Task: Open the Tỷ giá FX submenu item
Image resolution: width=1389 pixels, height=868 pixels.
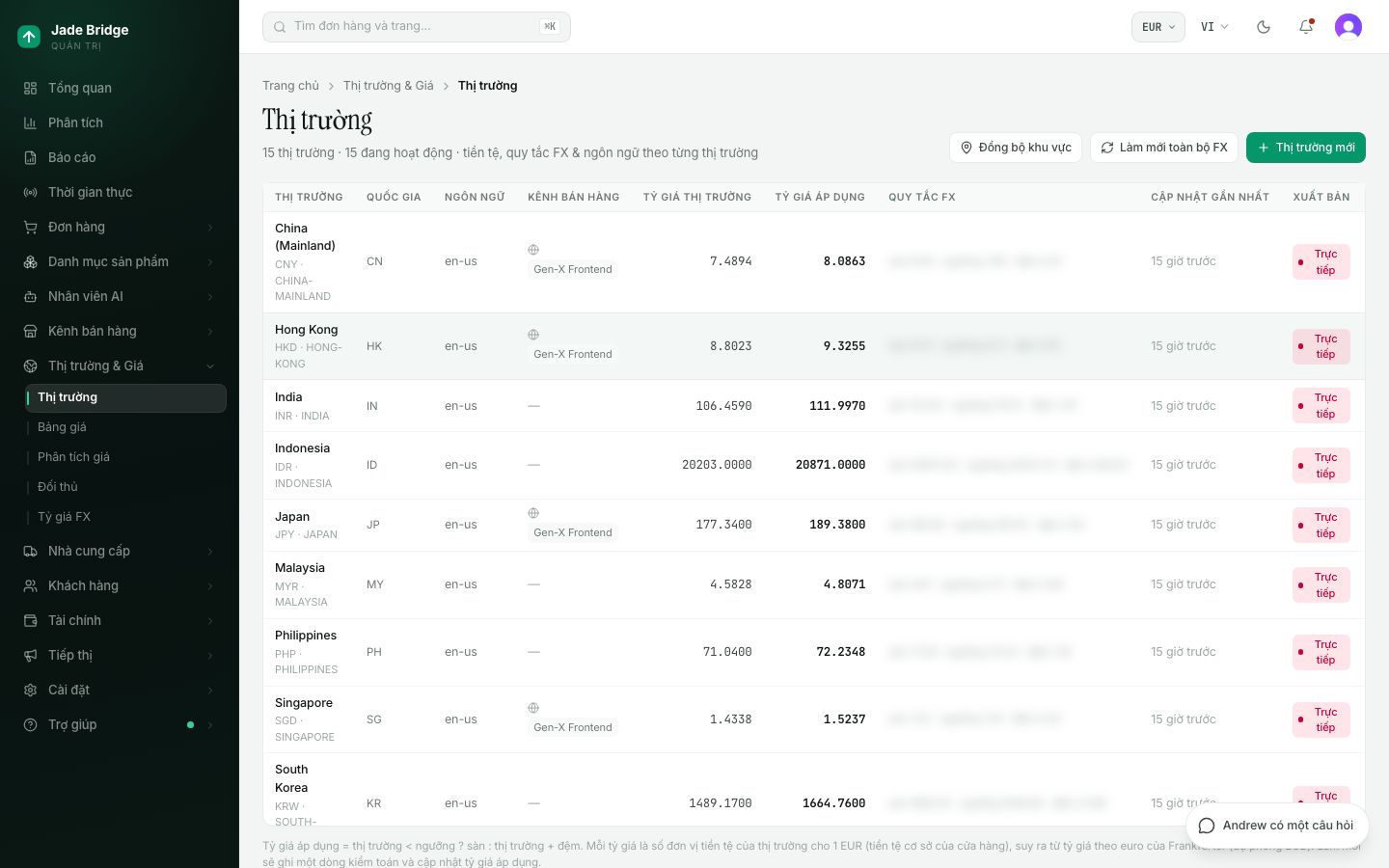Action: coord(125,517)
